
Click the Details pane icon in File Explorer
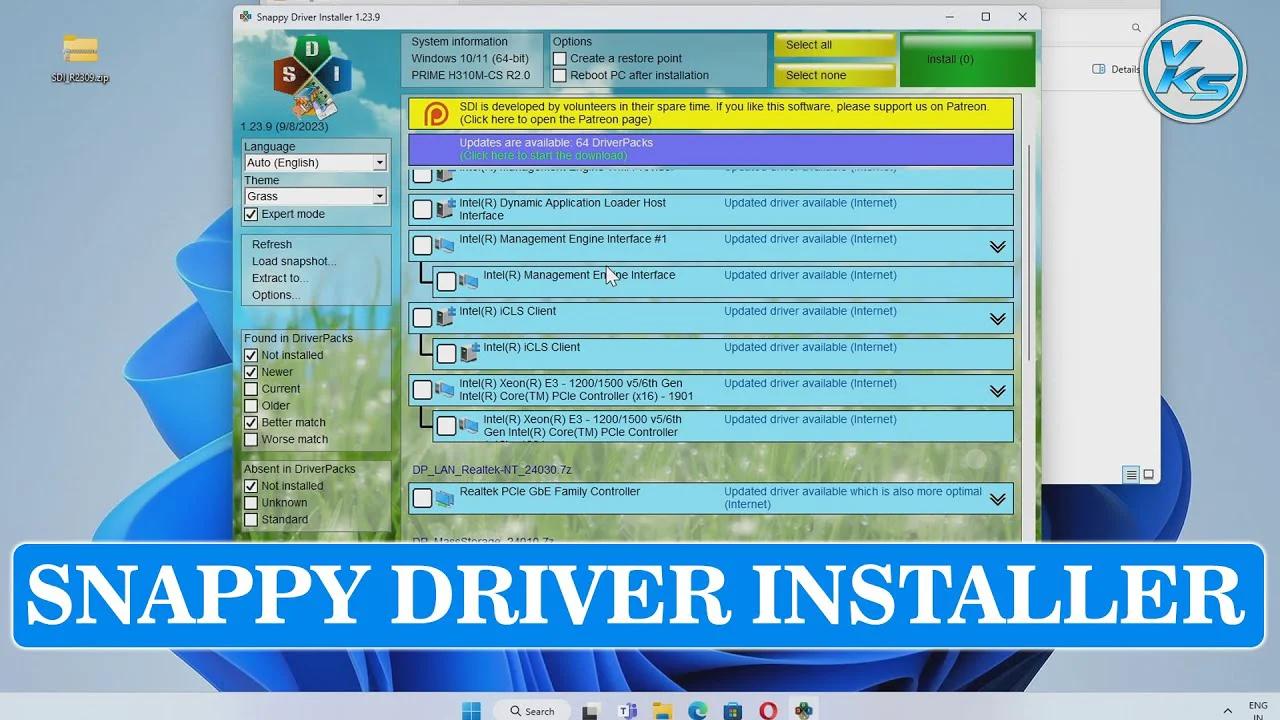click(1099, 69)
